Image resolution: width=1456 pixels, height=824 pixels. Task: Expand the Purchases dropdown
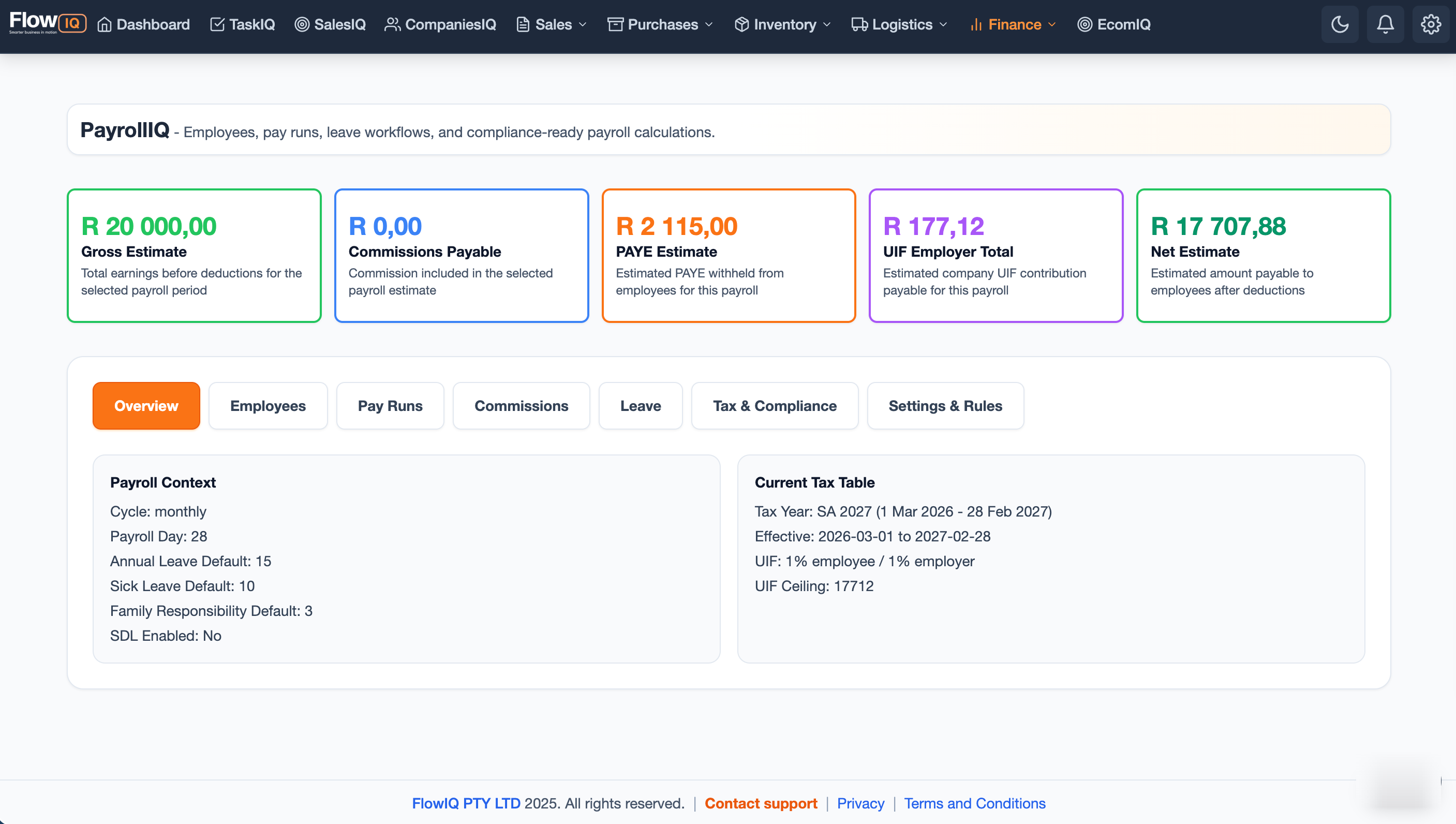(660, 24)
